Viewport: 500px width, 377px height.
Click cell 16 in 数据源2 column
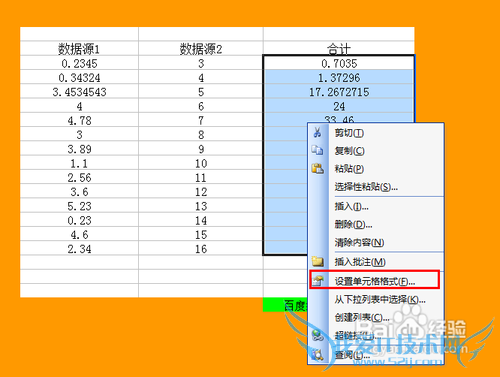pyautogui.click(x=201, y=249)
